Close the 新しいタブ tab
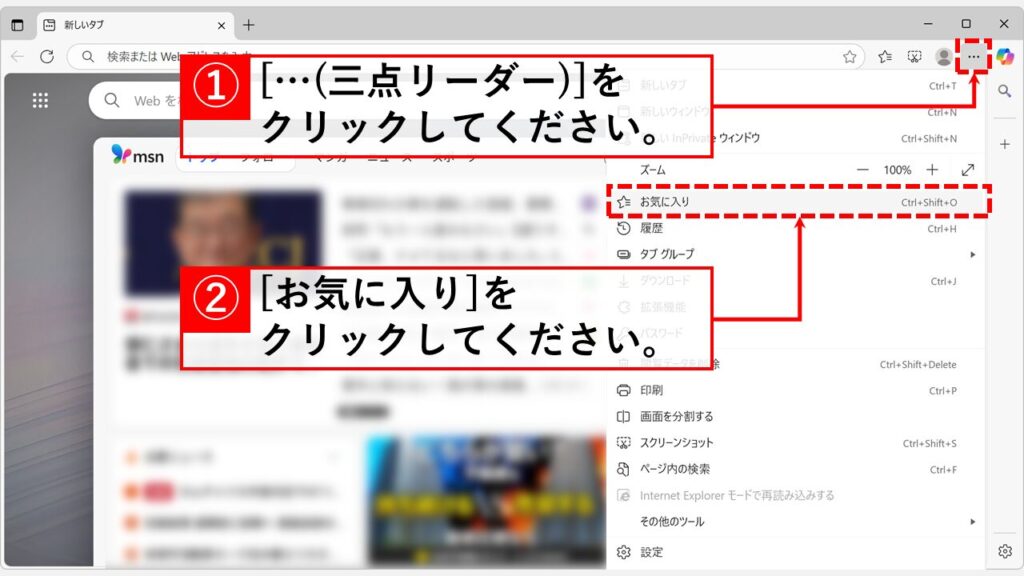 [x=221, y=25]
